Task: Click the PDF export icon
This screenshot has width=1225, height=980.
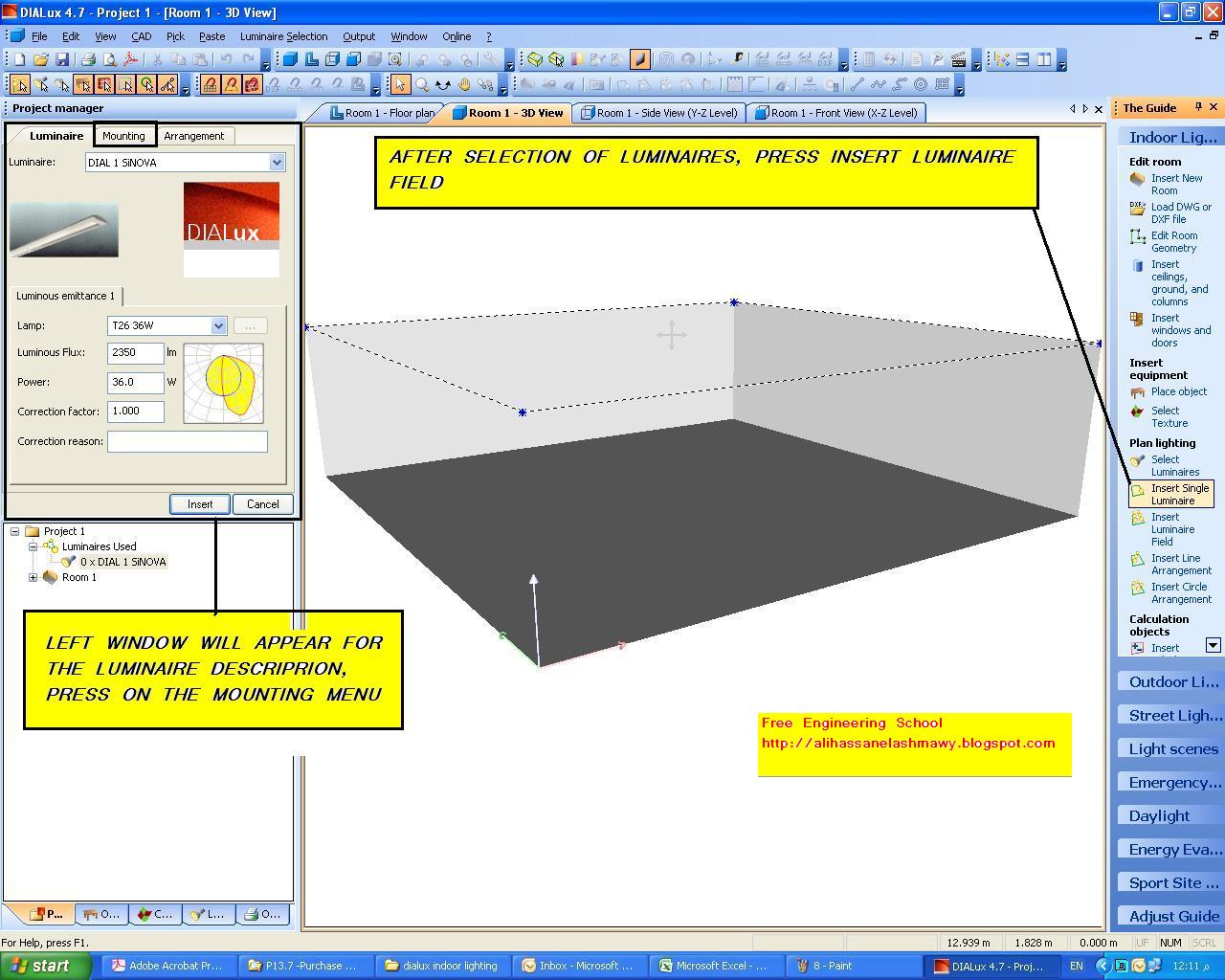Action: pyautogui.click(x=130, y=59)
